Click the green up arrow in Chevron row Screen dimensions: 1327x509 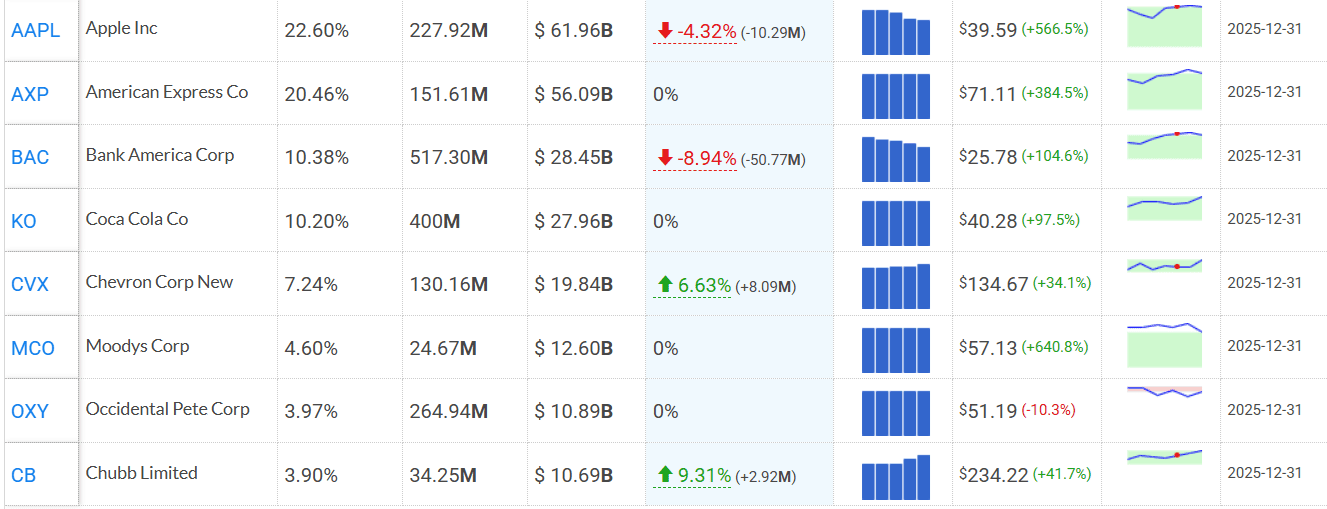[665, 285]
